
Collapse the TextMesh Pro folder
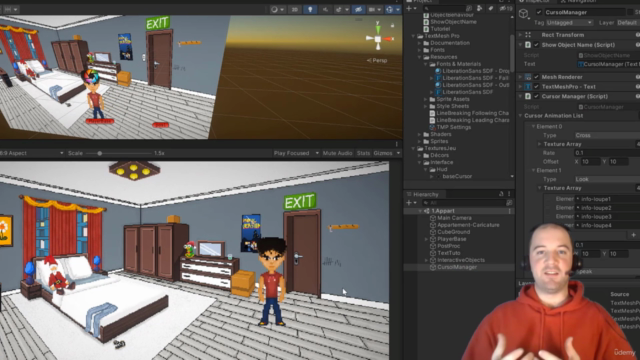pos(413,36)
